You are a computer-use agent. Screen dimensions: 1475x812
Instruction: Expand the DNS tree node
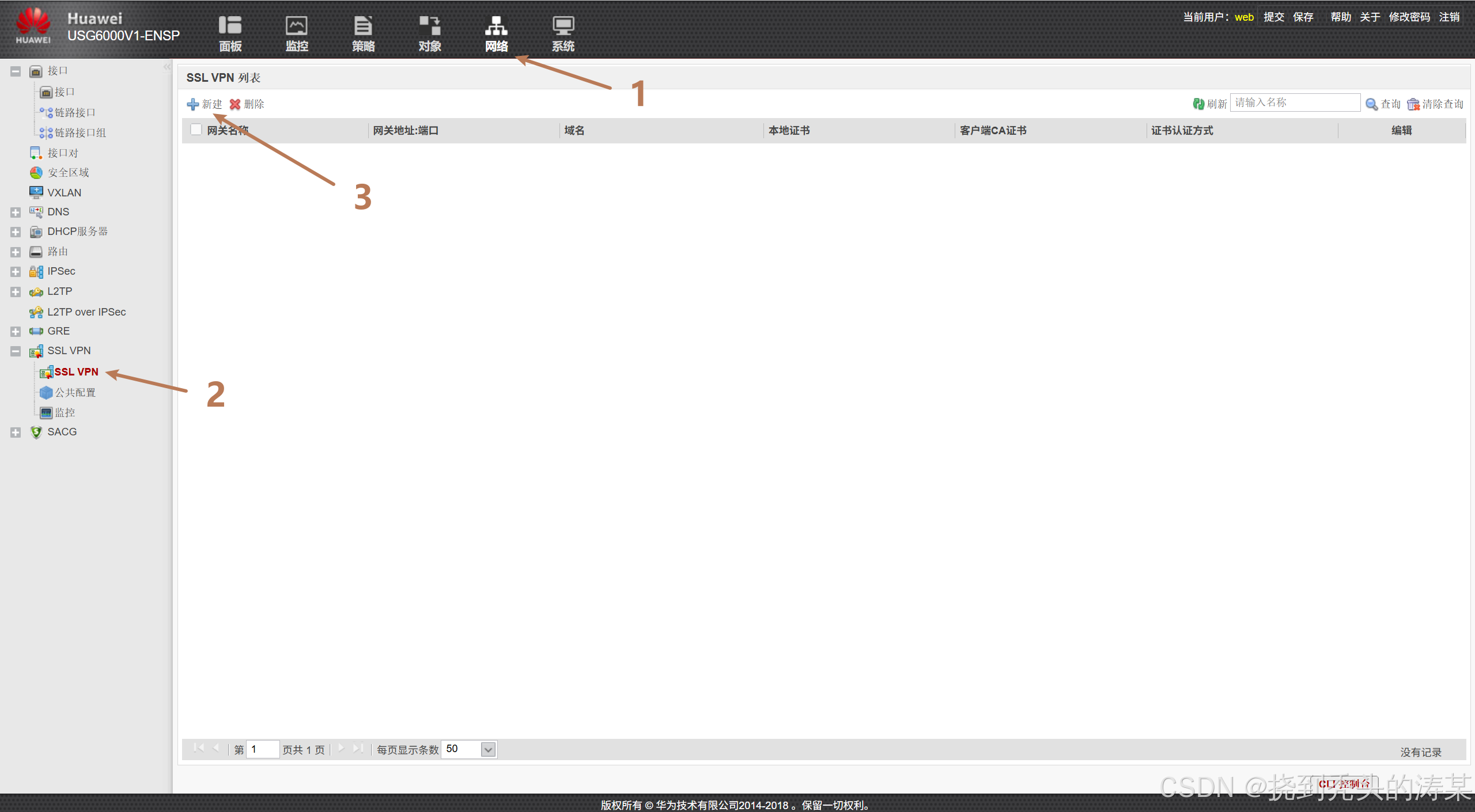[16, 213]
